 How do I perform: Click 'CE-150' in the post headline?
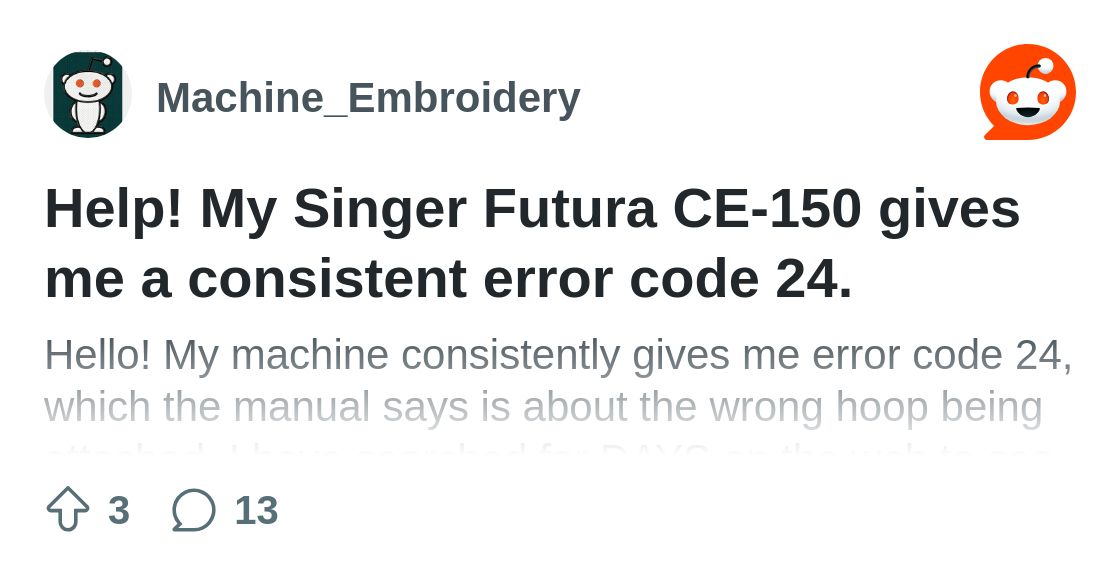[766, 209]
